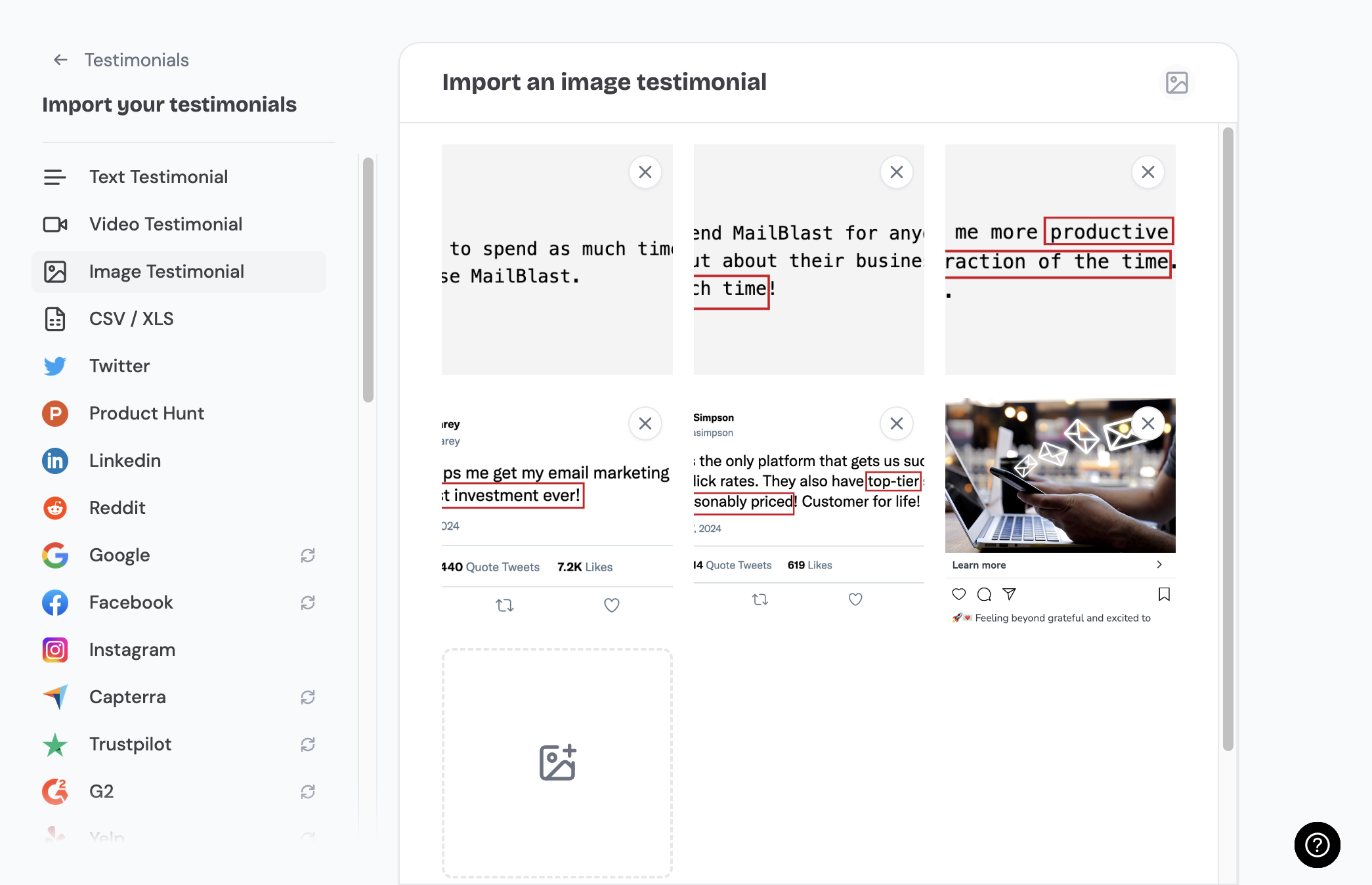Click the Capterra logo icon
Image resolution: width=1372 pixels, height=885 pixels.
pyautogui.click(x=55, y=697)
